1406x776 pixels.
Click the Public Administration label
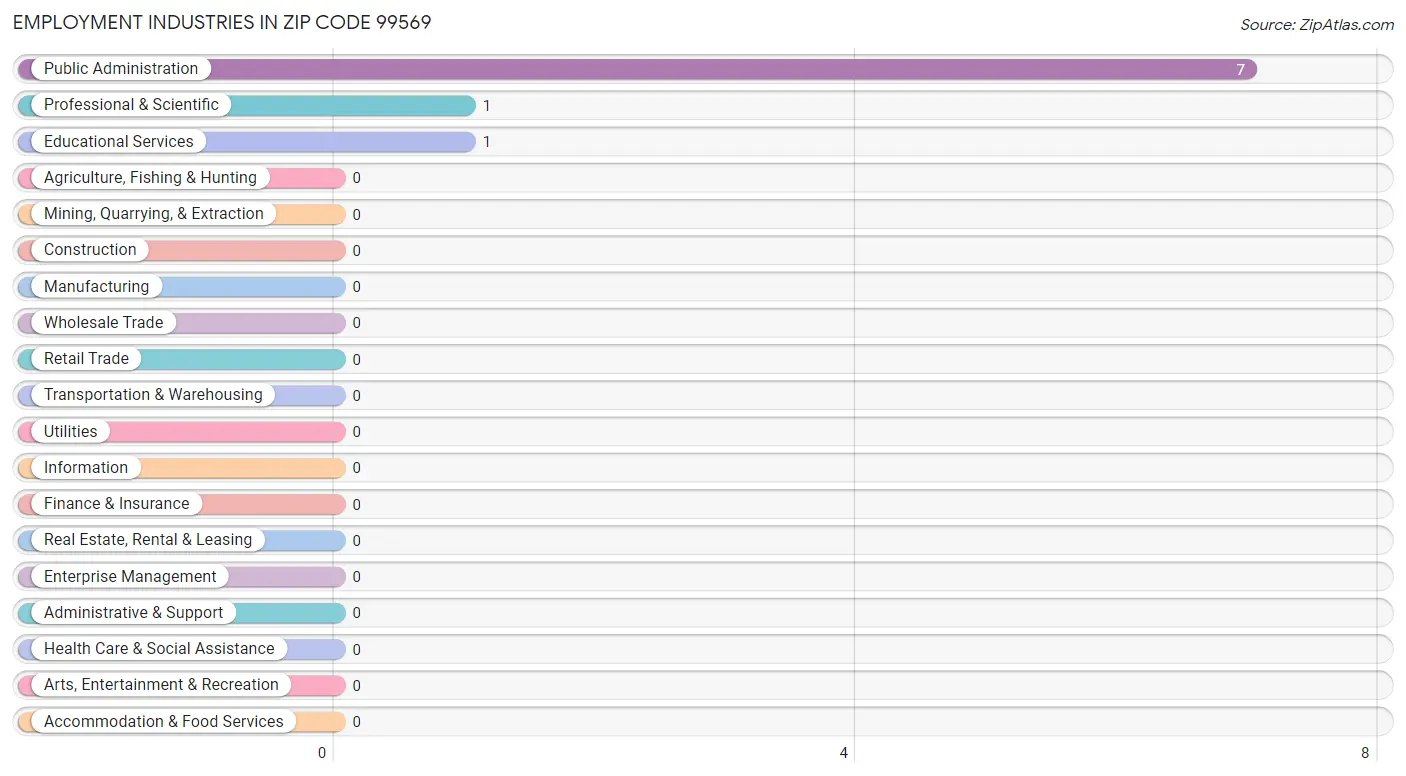coord(121,69)
